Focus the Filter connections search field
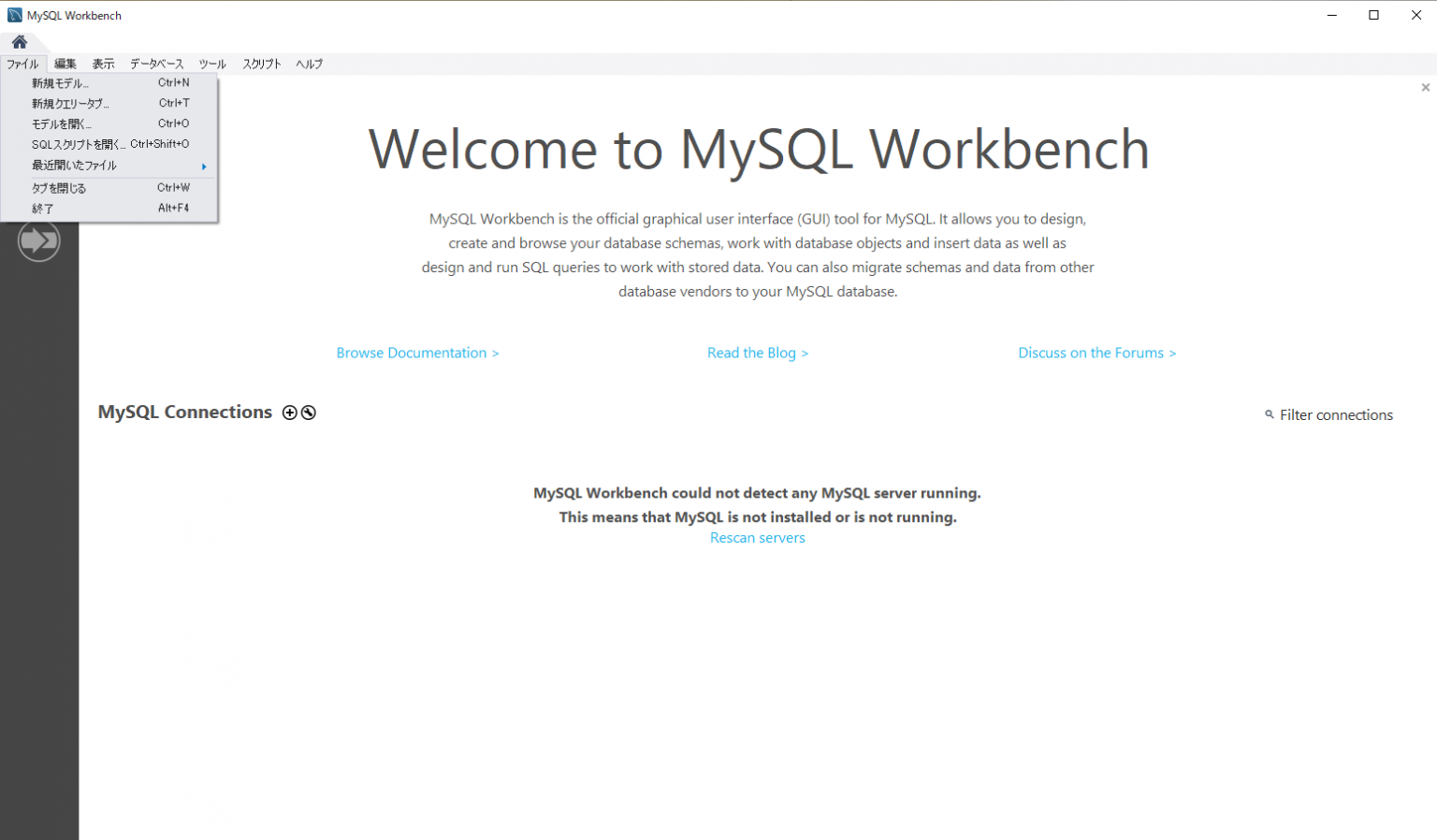Viewport: 1437px width, 840px height. (x=1336, y=414)
